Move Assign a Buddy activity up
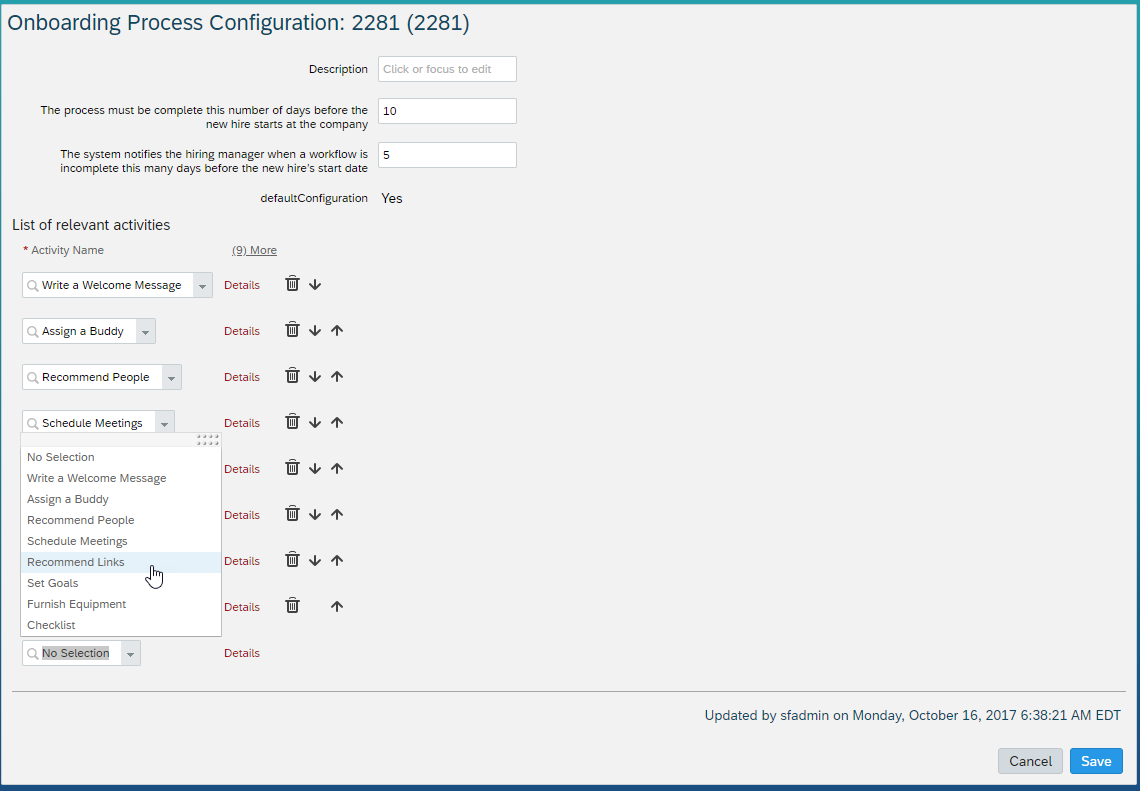Viewport: 1140px width, 791px height. tap(337, 331)
